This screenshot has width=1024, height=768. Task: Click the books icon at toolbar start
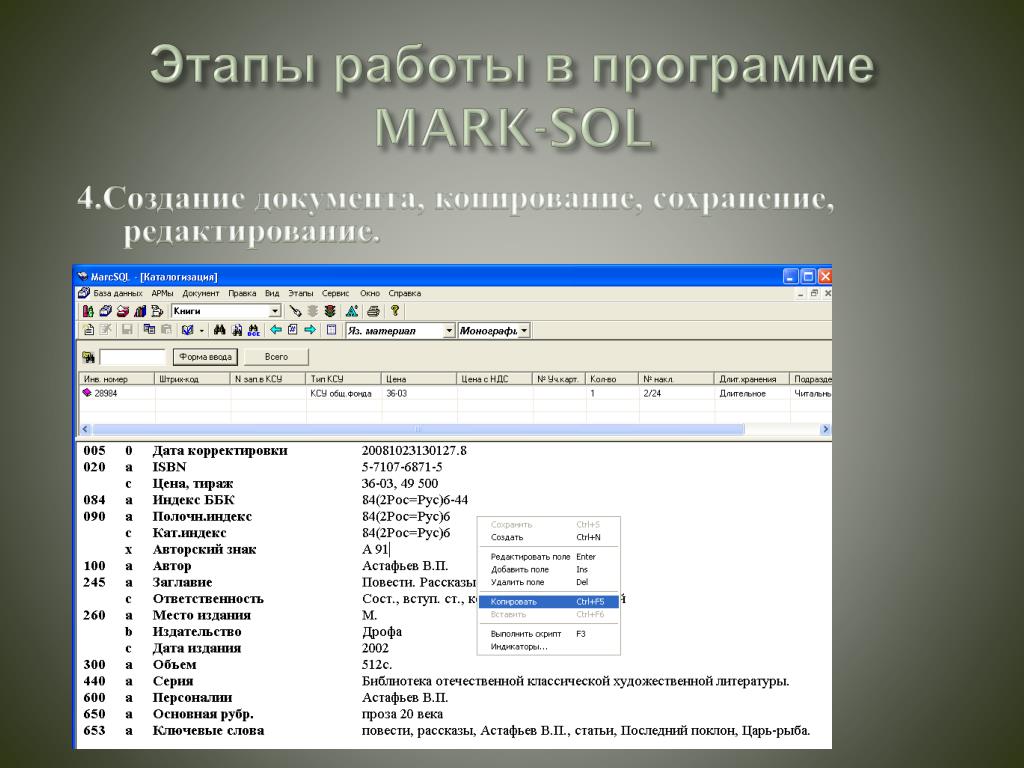click(88, 311)
